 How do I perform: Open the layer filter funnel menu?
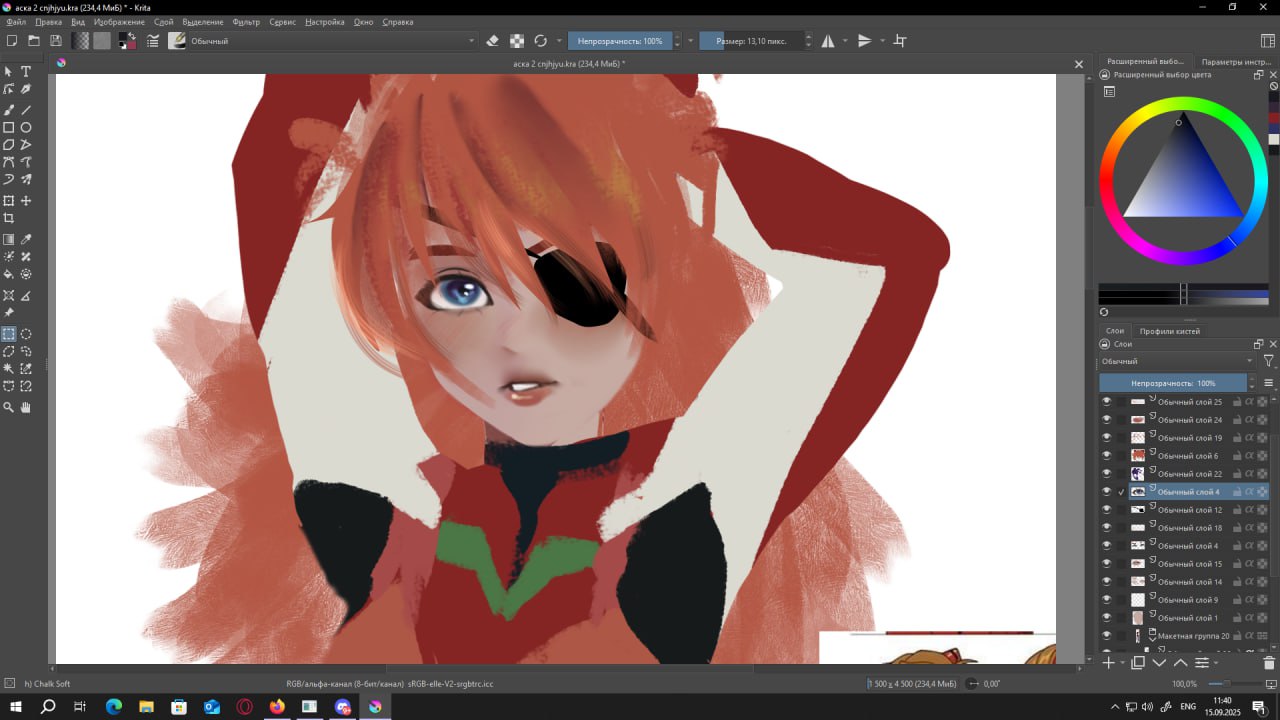[1269, 361]
